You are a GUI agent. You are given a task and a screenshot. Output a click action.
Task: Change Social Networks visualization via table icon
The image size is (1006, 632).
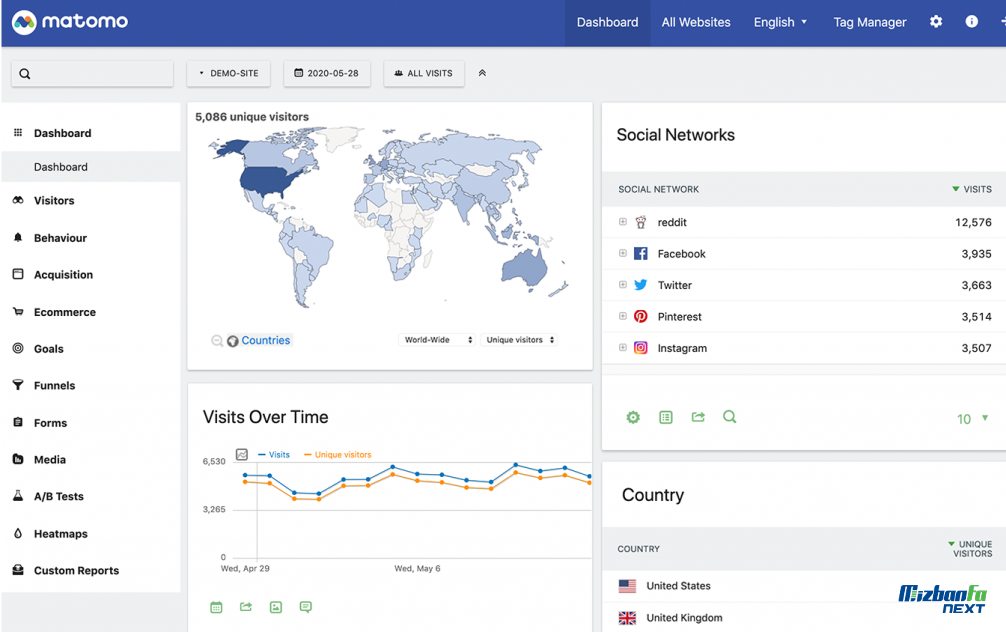(666, 418)
